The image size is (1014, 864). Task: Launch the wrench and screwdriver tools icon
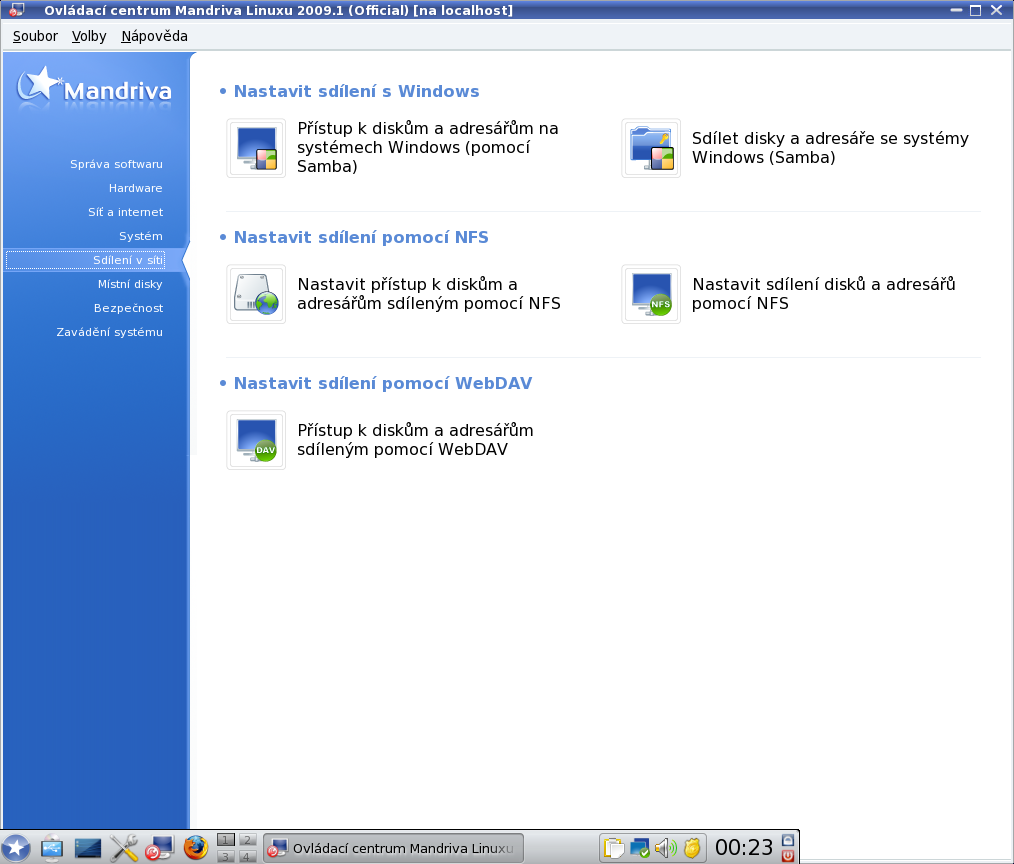[x=124, y=848]
